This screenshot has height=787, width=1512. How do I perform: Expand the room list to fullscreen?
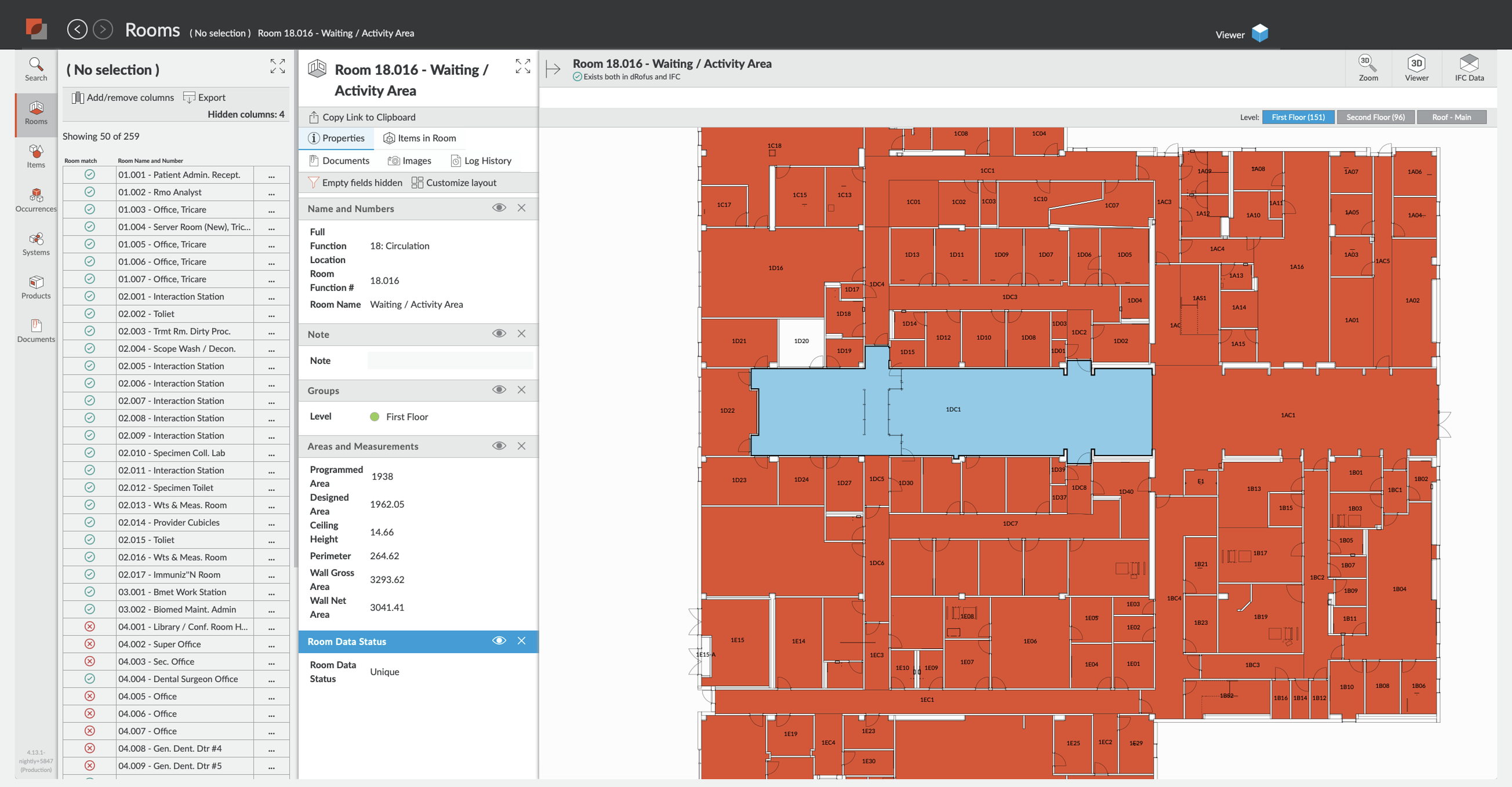277,67
